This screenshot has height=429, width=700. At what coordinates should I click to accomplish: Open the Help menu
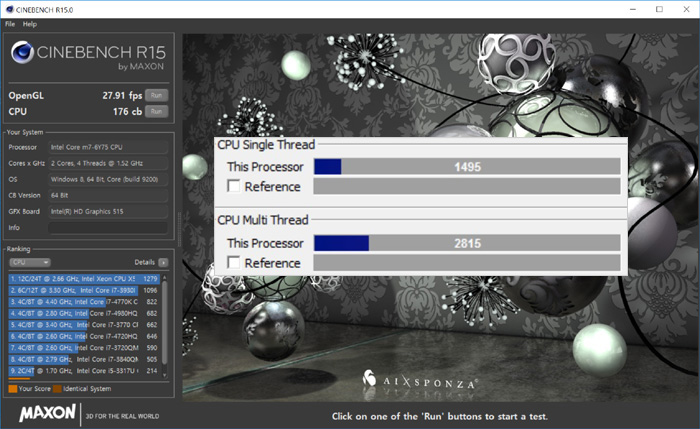tap(30, 24)
